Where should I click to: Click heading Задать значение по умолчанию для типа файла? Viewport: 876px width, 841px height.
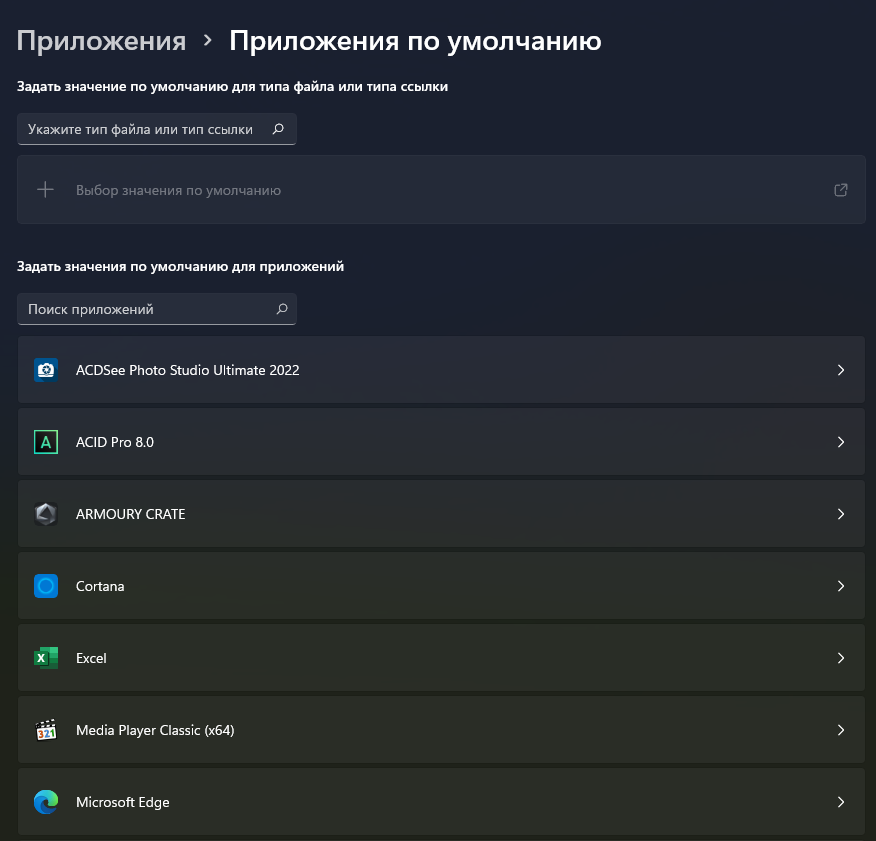click(x=232, y=87)
